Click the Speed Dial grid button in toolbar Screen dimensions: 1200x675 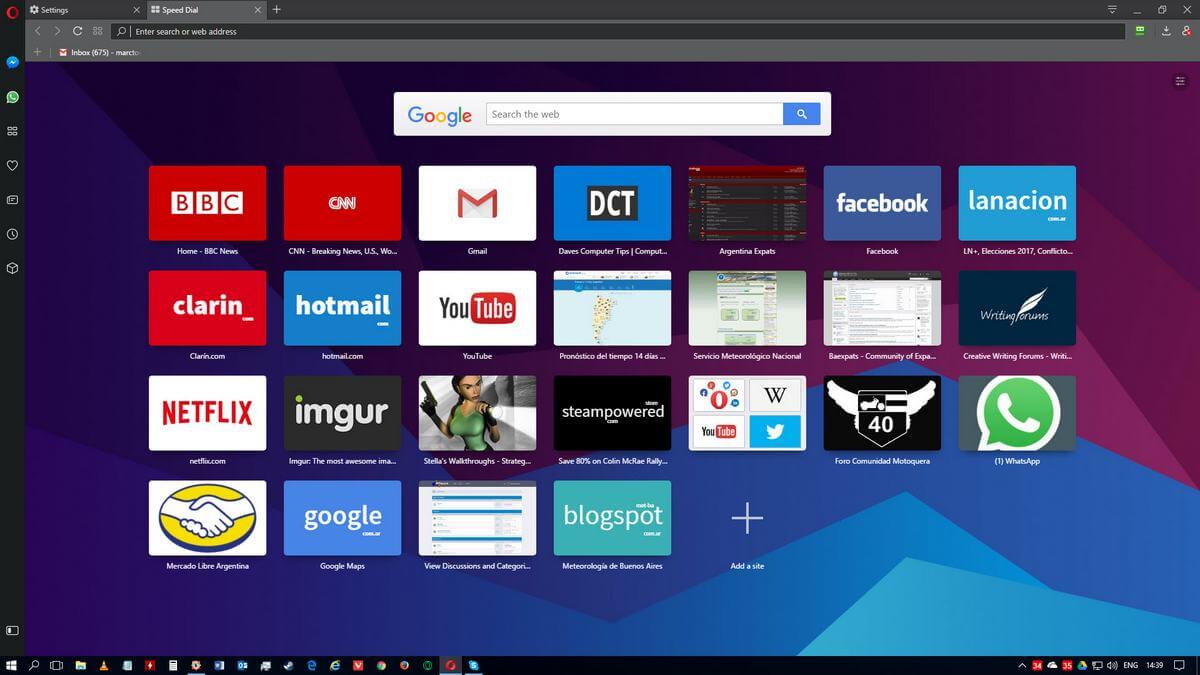pos(97,31)
